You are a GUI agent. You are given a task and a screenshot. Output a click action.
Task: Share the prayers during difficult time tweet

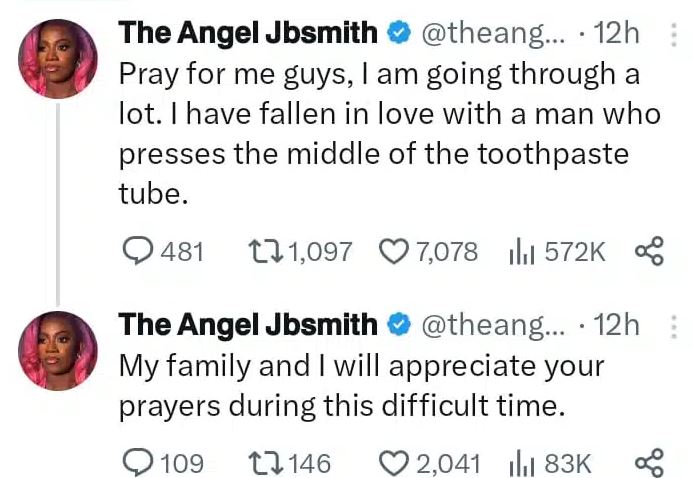[649, 462]
